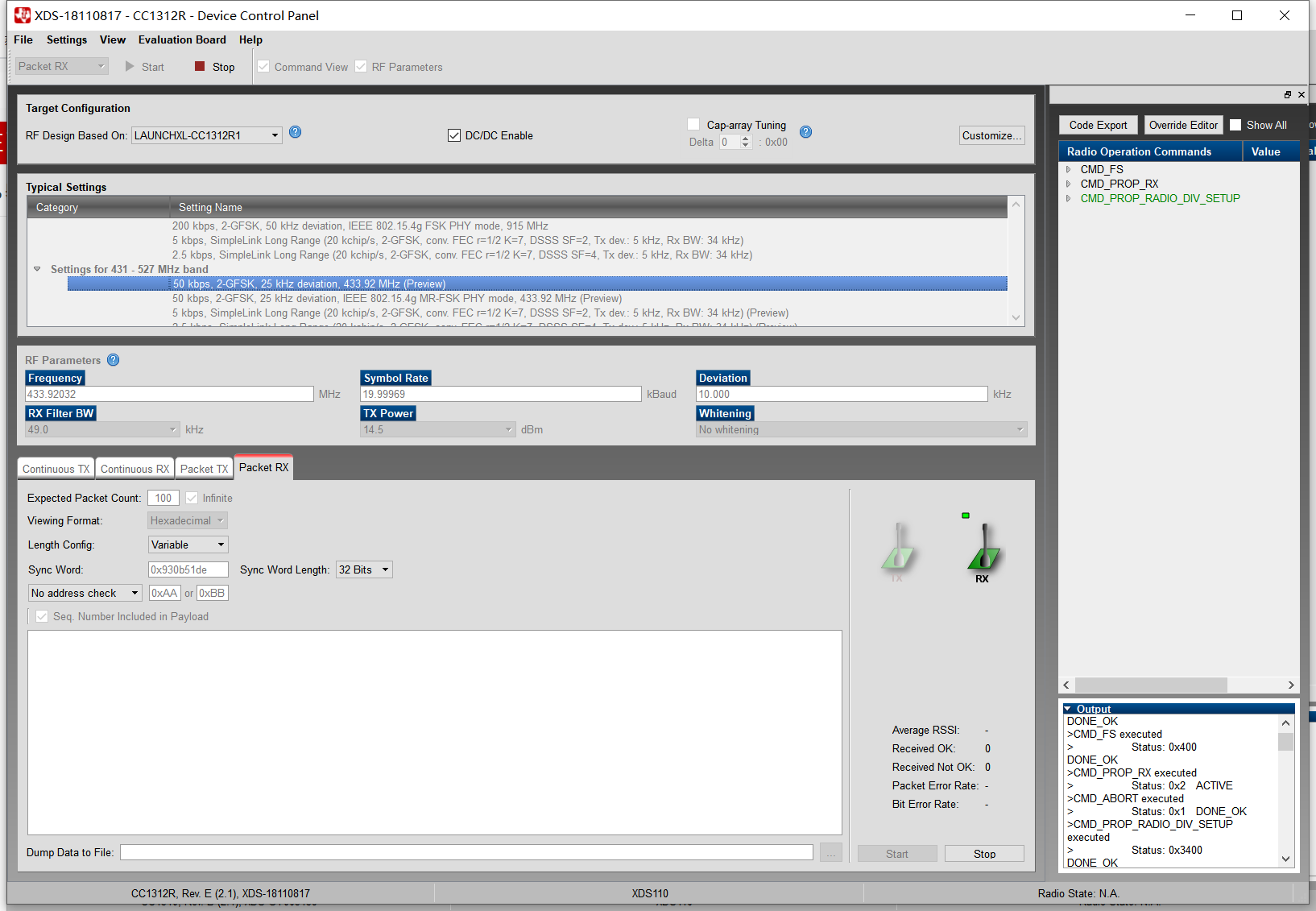This screenshot has height=911, width=1316.
Task: Click the RX antenna icon
Action: tap(983, 552)
